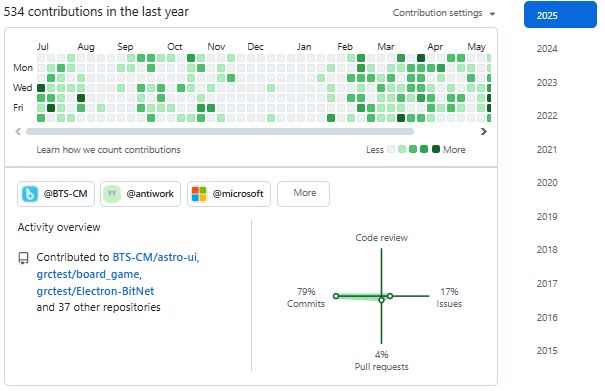This screenshot has height=391, width=605.
Task: Click the repository icon beside Contributed to
Action: (24, 258)
